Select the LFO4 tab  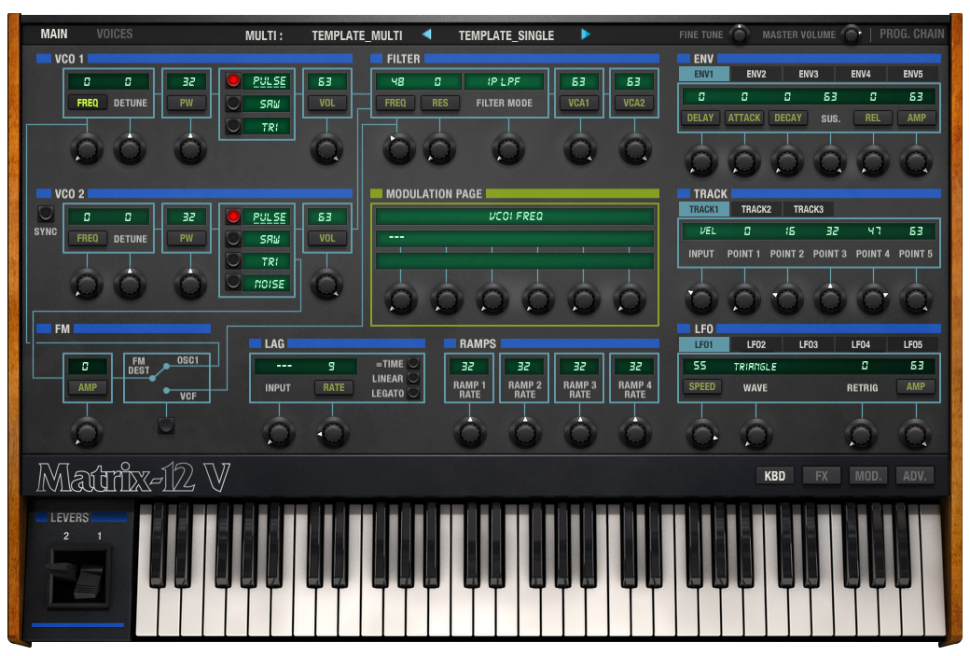pyautogui.click(x=861, y=344)
